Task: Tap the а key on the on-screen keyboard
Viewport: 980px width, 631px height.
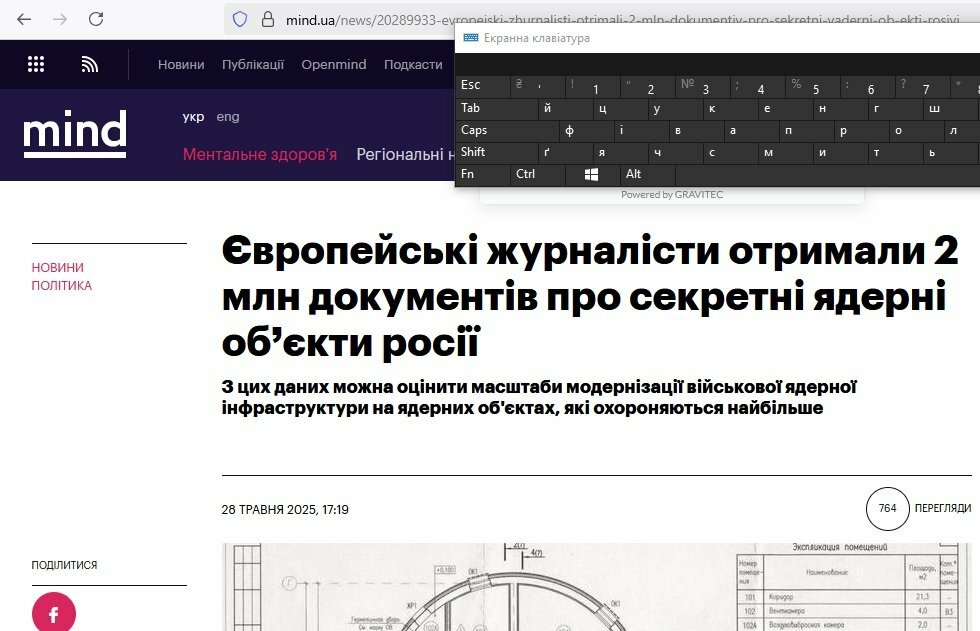Action: point(751,130)
